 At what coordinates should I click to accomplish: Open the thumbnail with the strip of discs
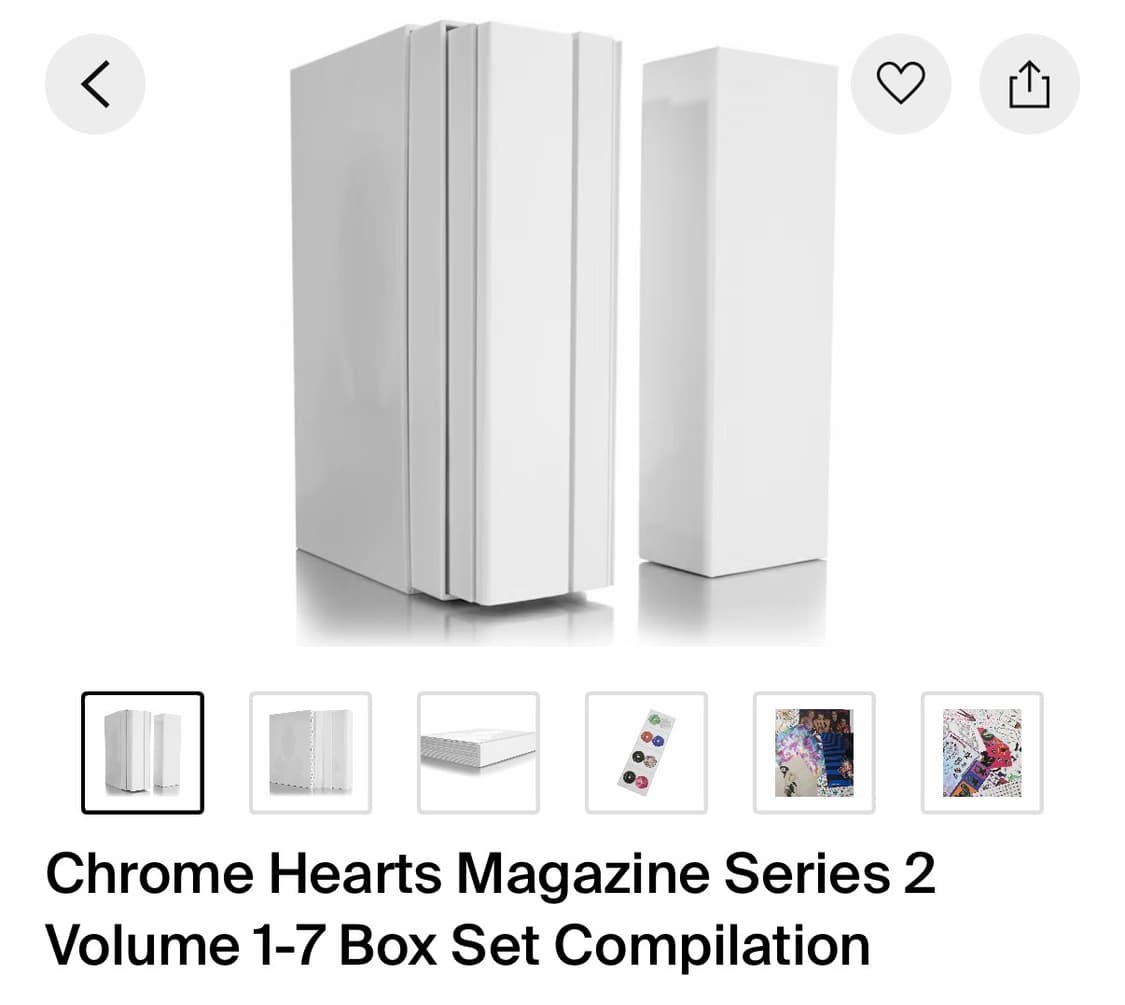(646, 752)
